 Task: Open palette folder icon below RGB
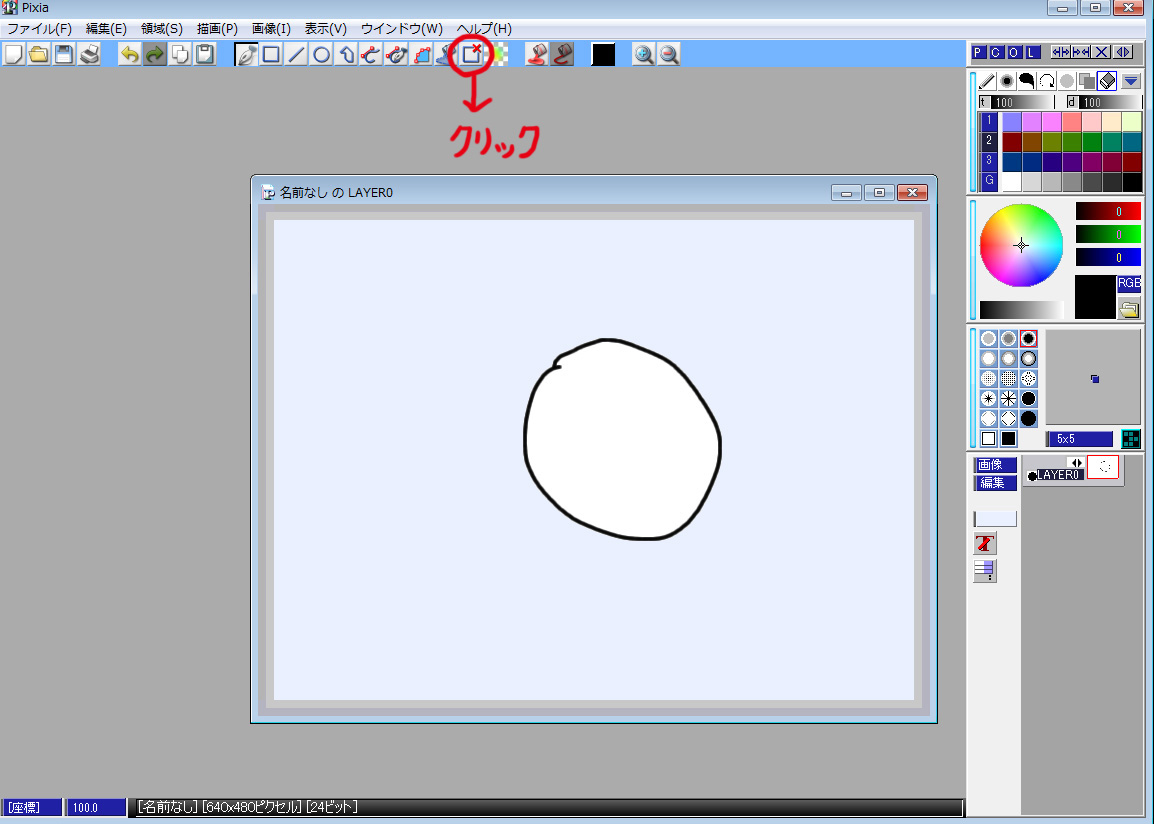pos(1129,309)
